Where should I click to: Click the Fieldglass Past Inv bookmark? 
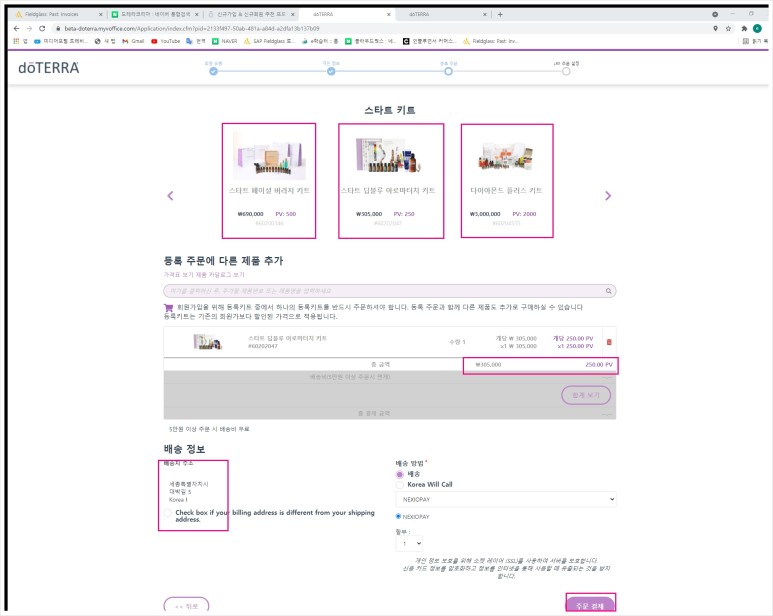[491, 41]
